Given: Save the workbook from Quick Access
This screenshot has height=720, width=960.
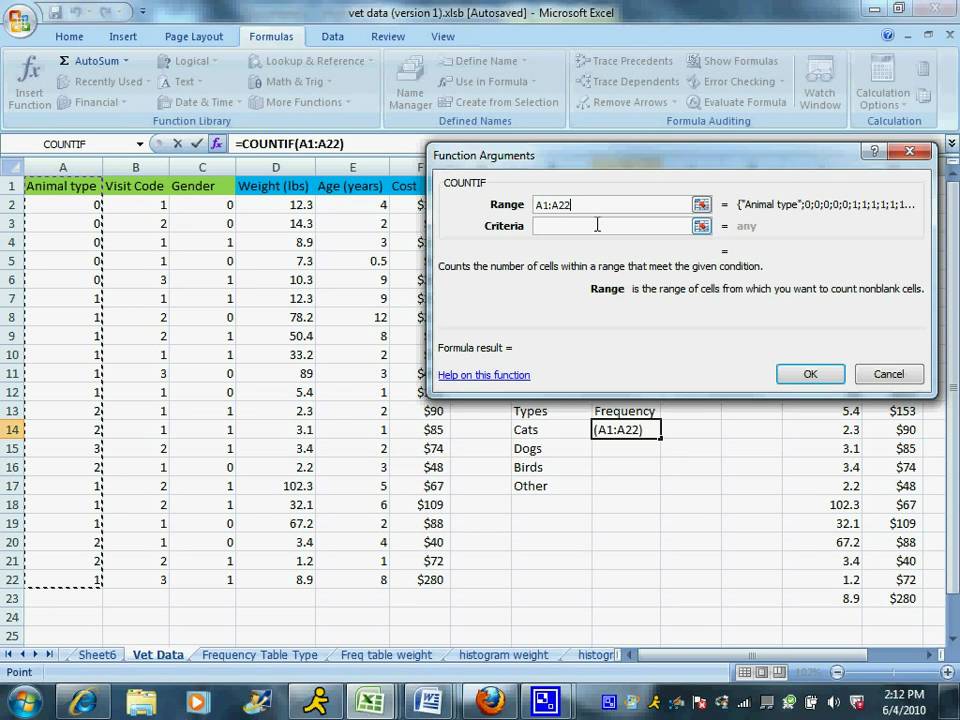Looking at the screenshot, I should click(x=55, y=12).
